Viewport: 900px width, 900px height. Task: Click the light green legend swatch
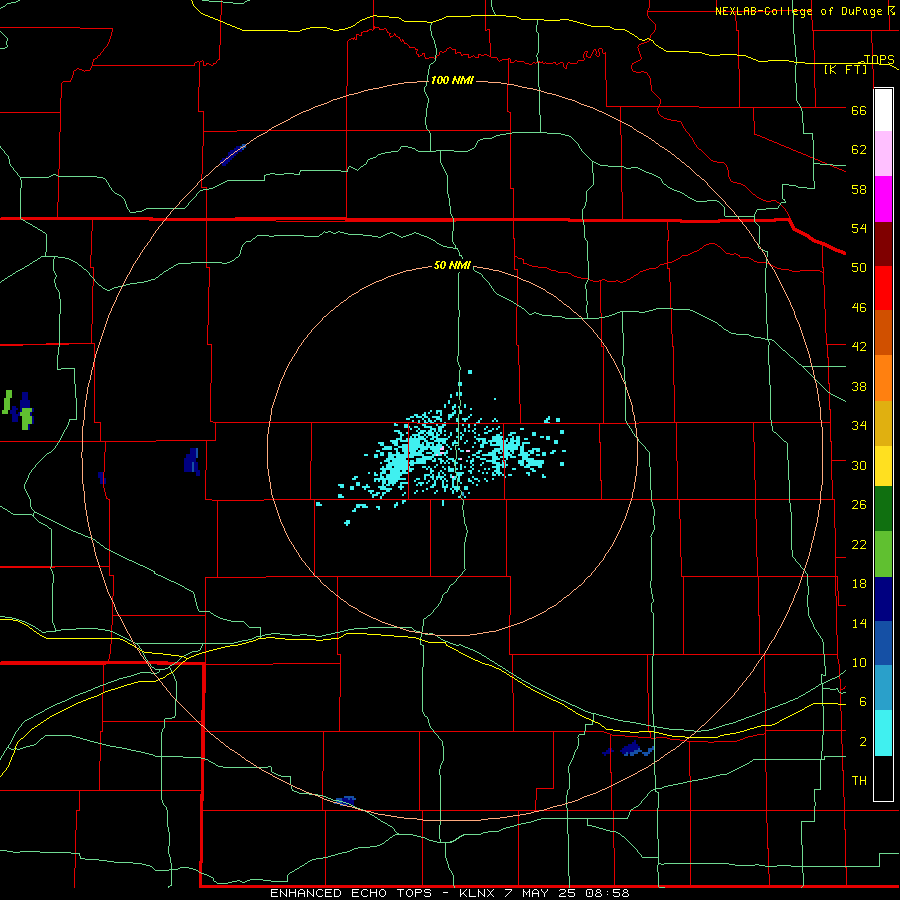coord(883,554)
